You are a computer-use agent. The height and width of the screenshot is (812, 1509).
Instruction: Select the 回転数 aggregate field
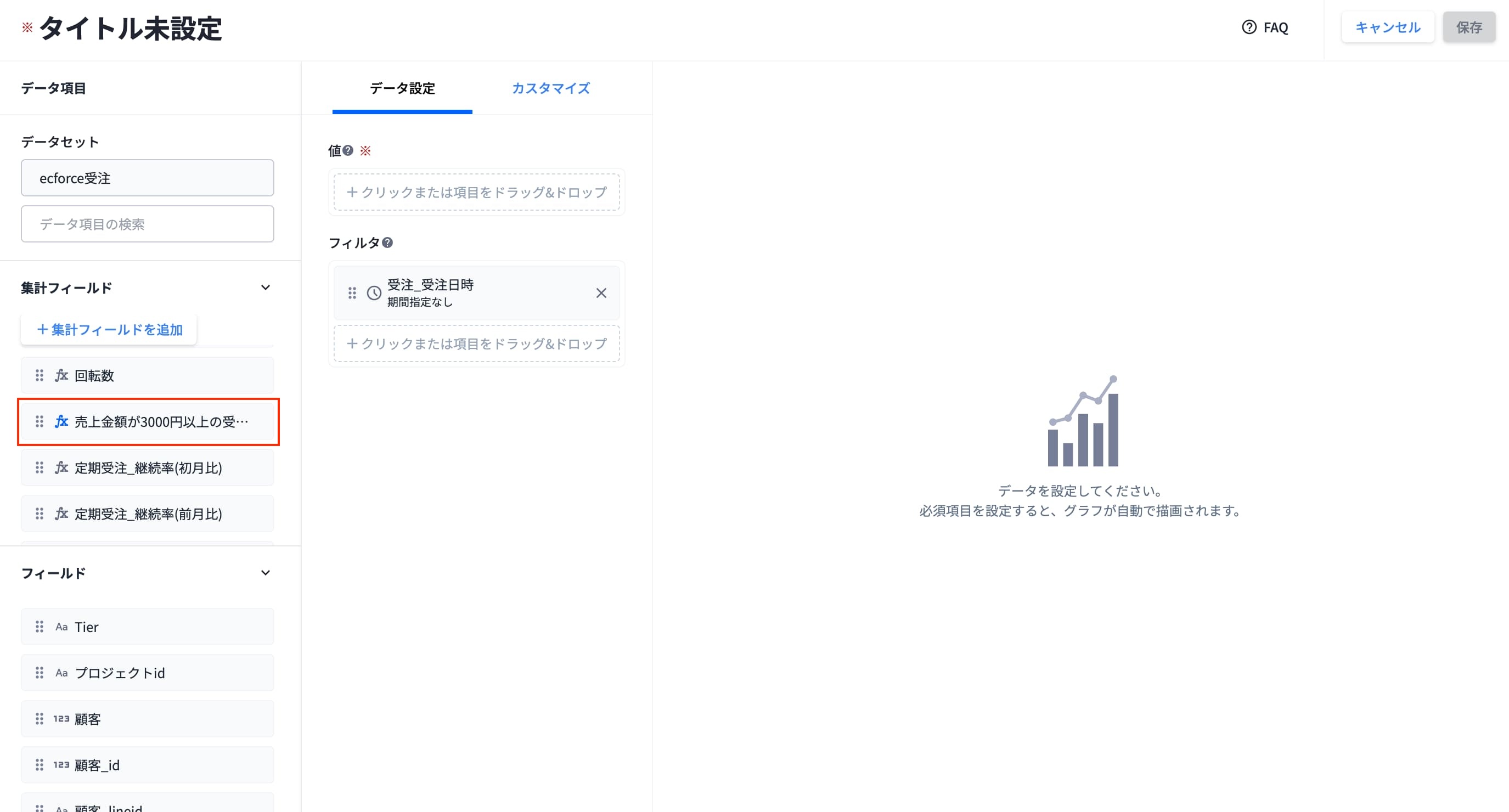pos(148,375)
